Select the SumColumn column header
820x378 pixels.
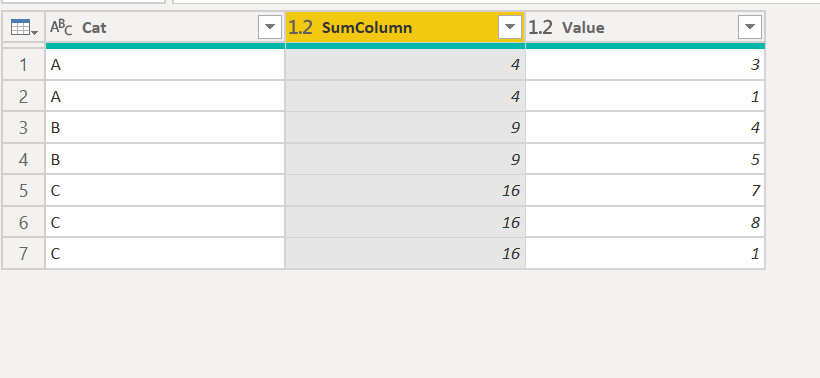tap(405, 27)
